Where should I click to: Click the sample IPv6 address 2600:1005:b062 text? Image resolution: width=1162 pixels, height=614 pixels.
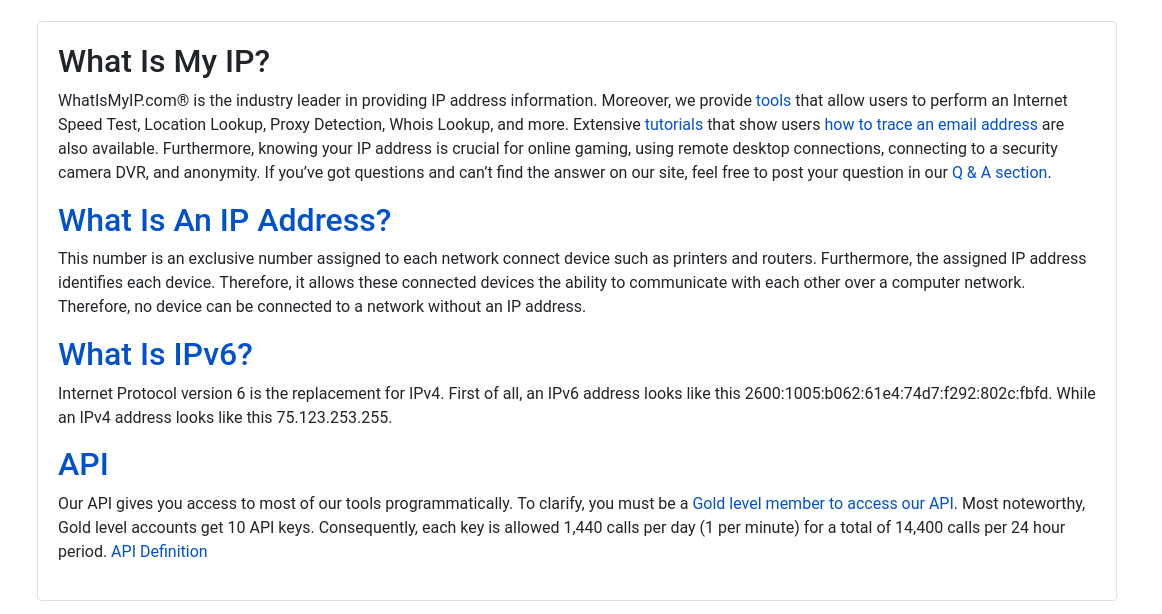897,393
